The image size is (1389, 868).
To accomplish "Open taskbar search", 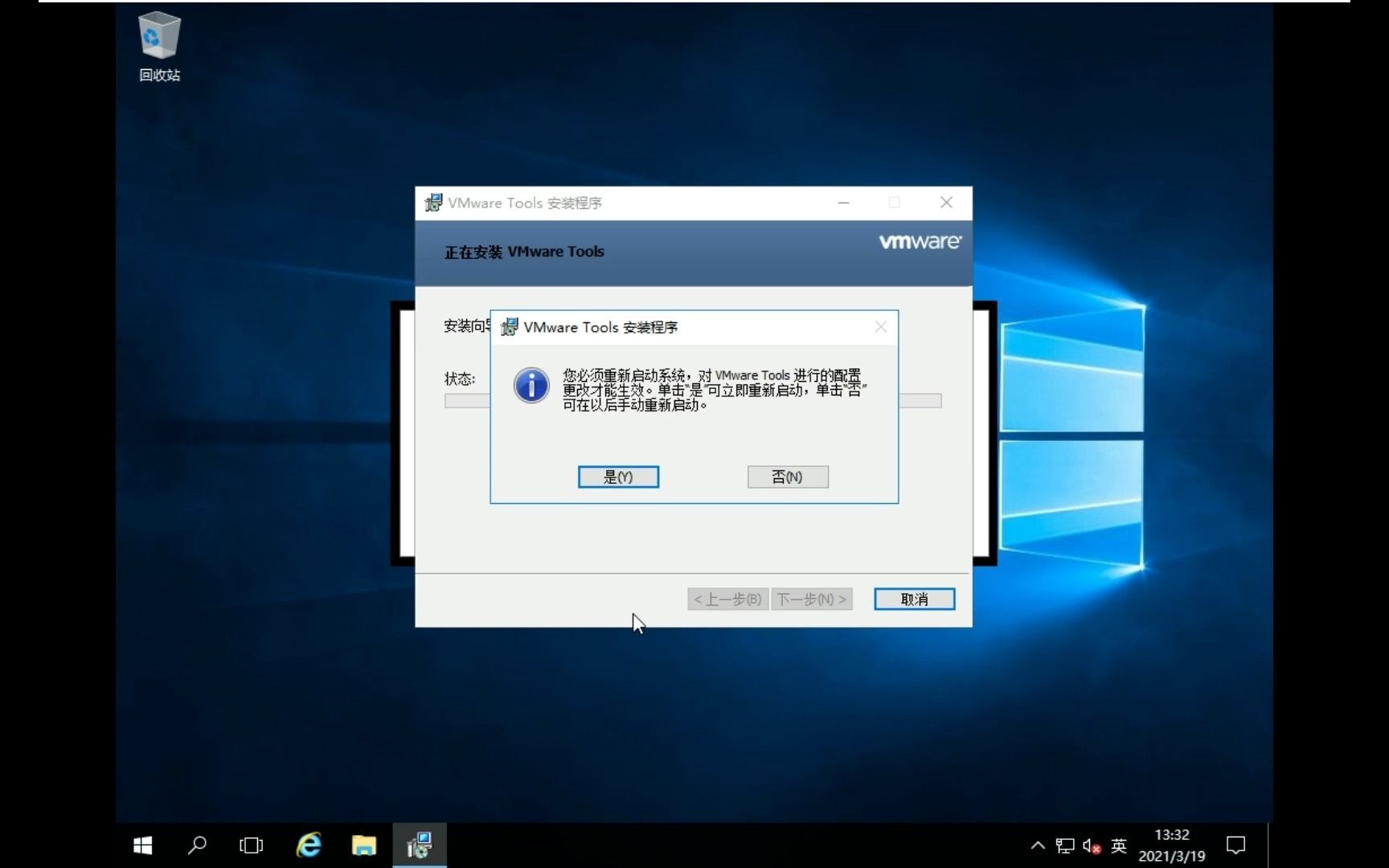I will point(197,845).
